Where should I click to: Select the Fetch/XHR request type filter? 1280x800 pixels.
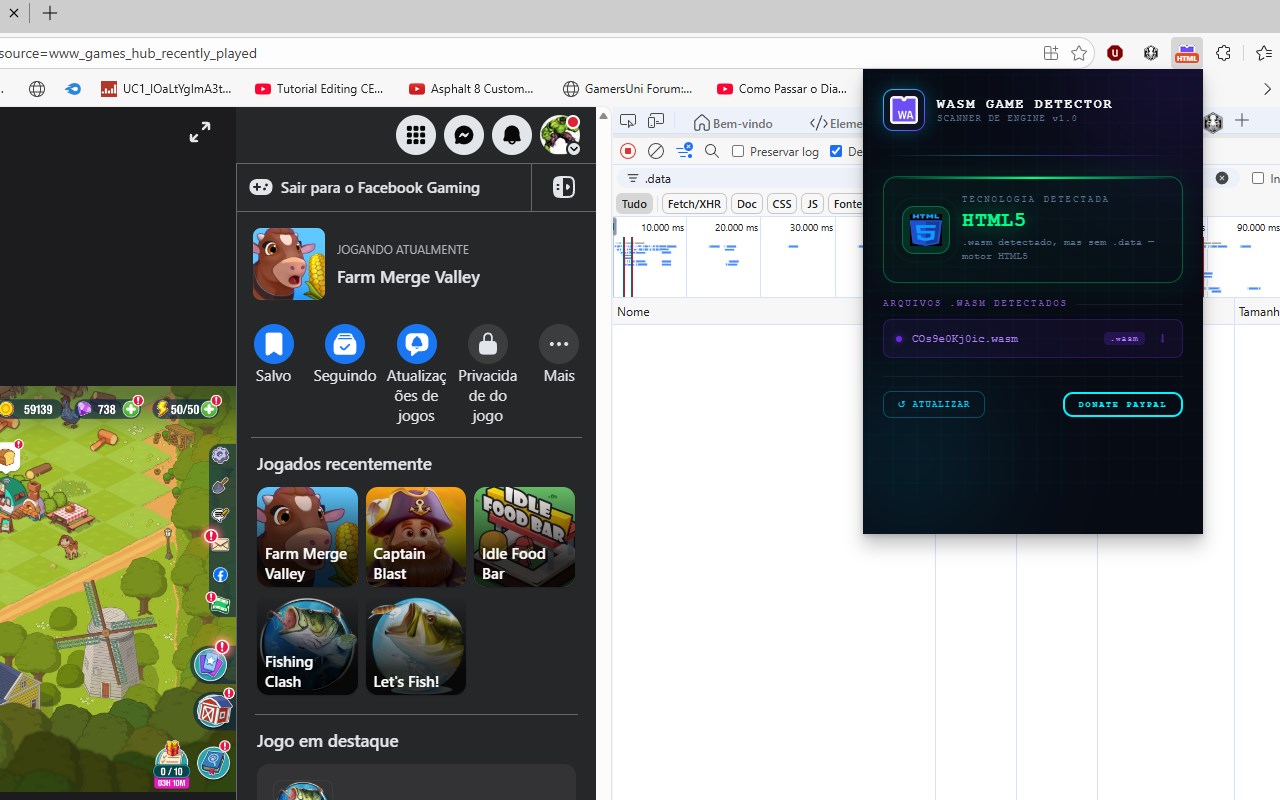(694, 204)
